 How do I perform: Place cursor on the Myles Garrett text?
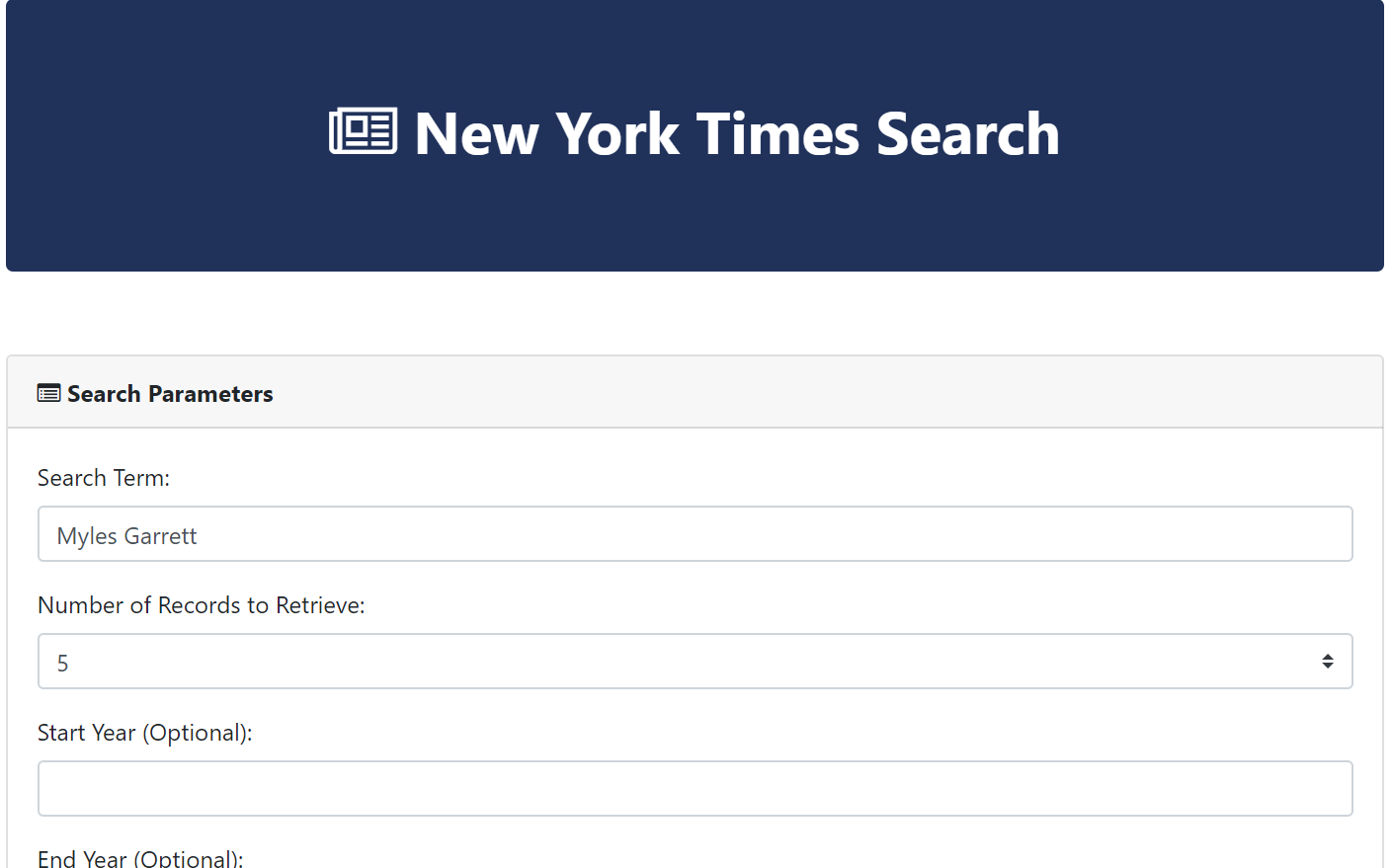[x=126, y=536]
